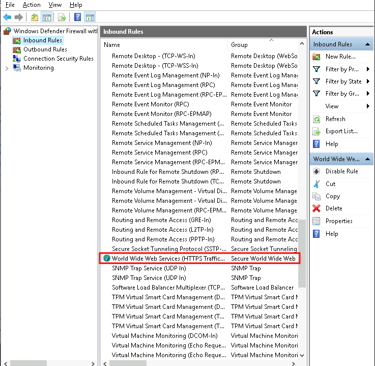The height and width of the screenshot is (366, 375).
Task: Open the Filter by Group submenu arrow
Action: click(x=368, y=94)
